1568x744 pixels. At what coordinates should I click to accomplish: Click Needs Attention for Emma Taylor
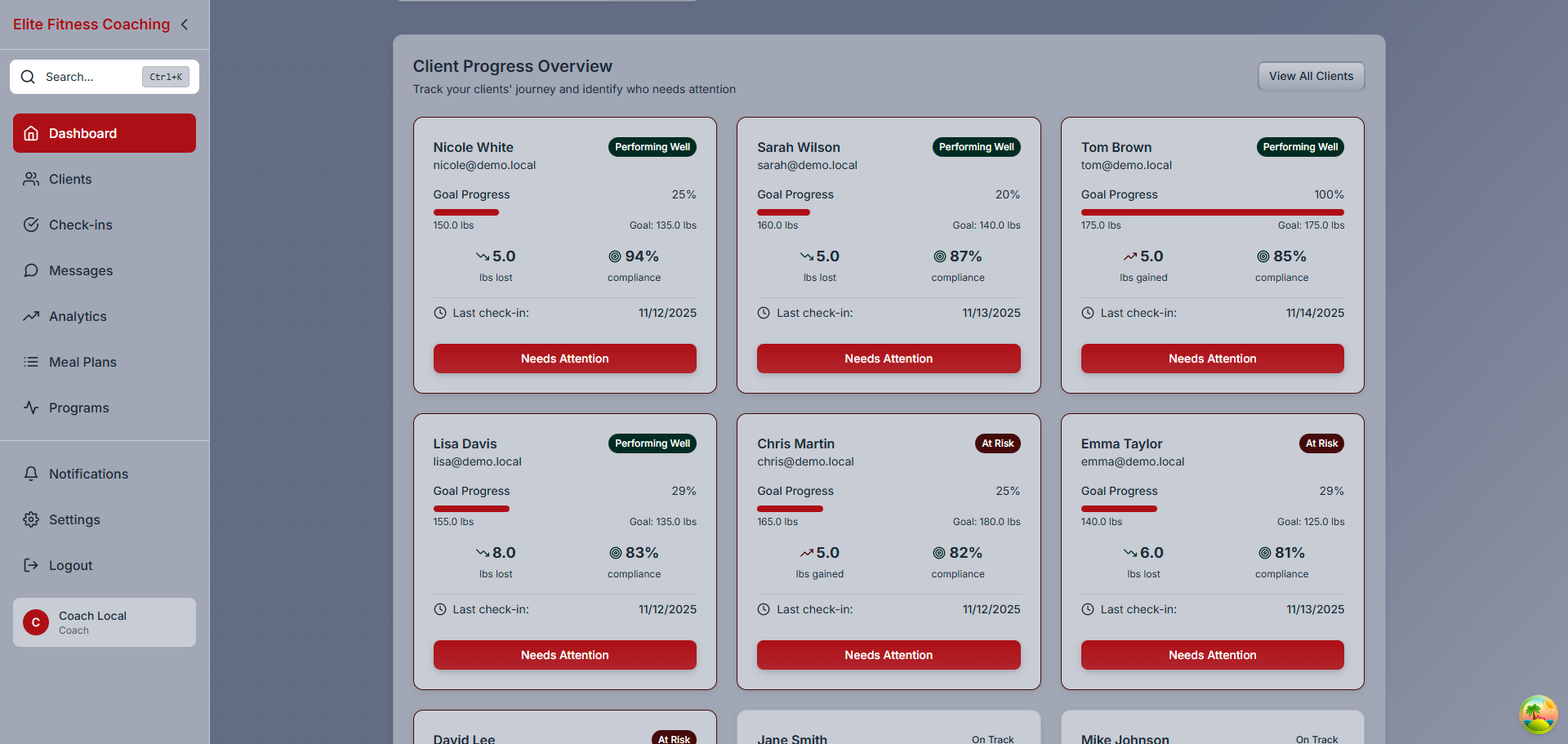point(1212,655)
